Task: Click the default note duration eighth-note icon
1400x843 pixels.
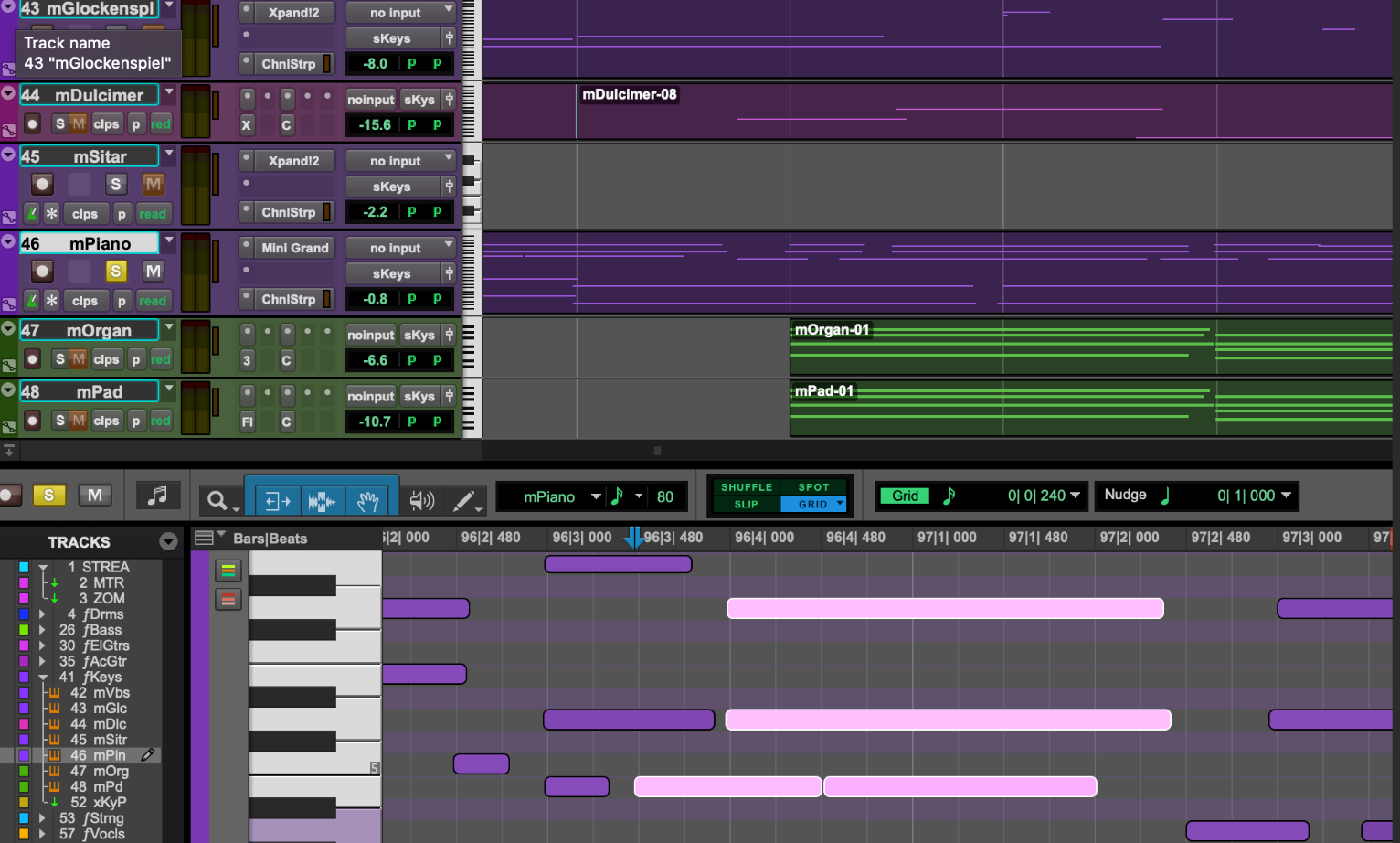Action: point(617,496)
